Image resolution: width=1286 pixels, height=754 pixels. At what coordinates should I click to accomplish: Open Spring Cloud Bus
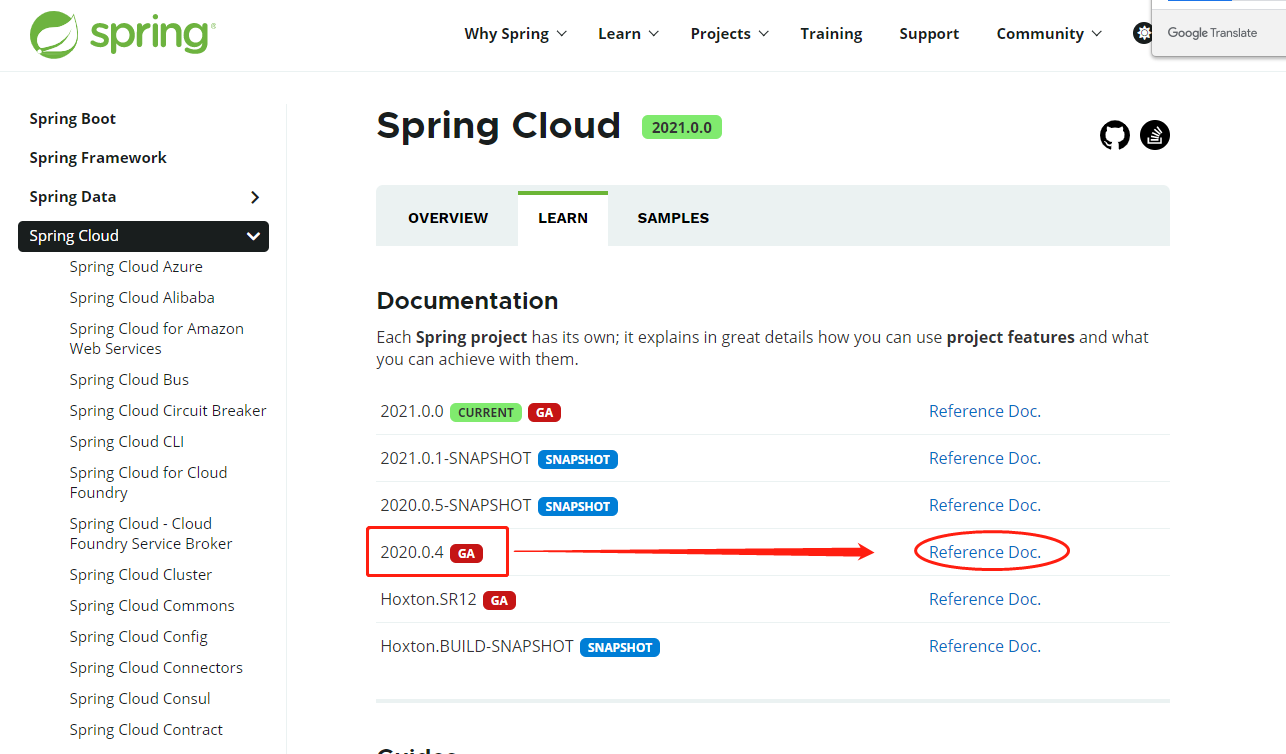(x=129, y=380)
